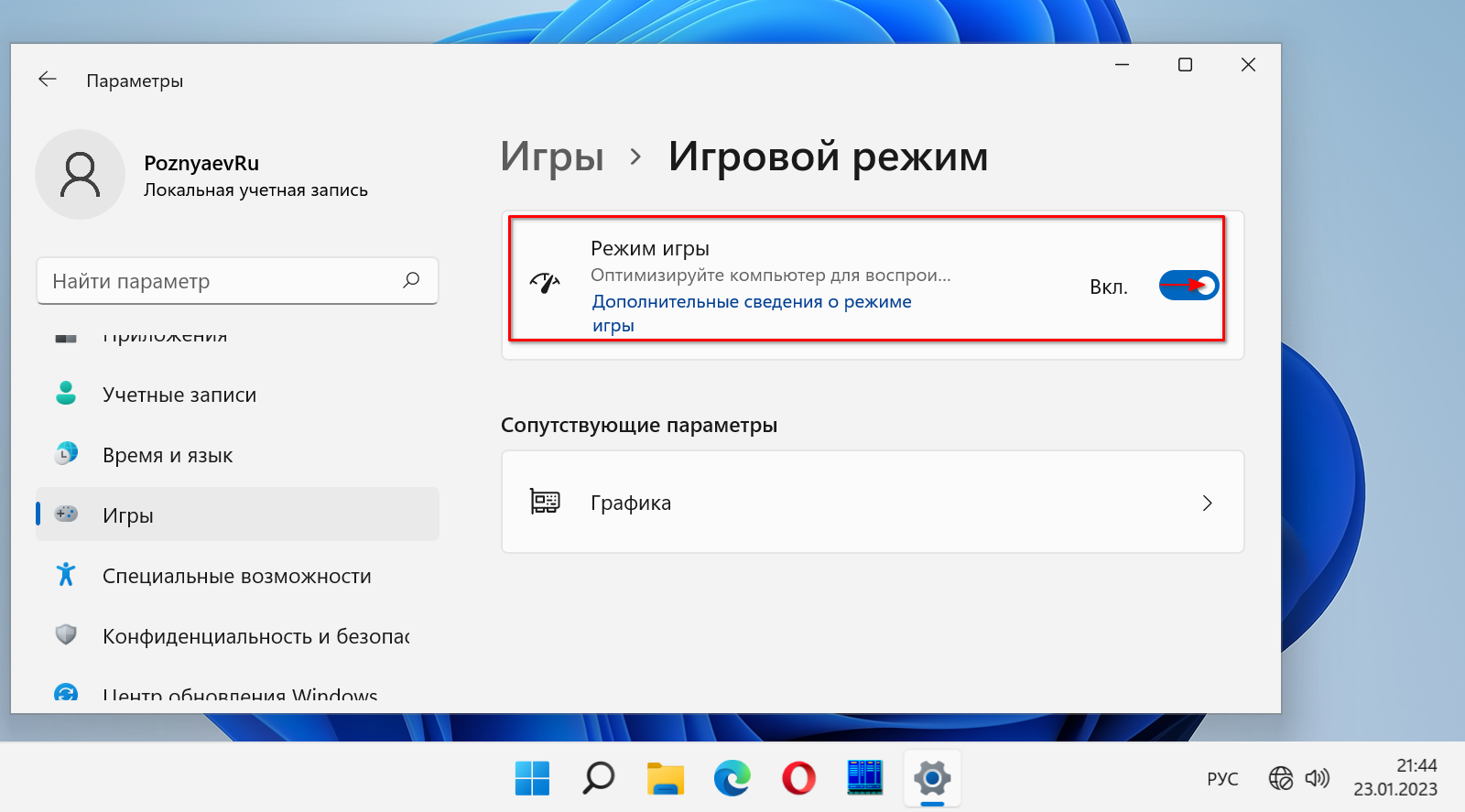Viewport: 1465px width, 812px height.
Task: Click the Графика graphics card icon
Action: [x=545, y=502]
